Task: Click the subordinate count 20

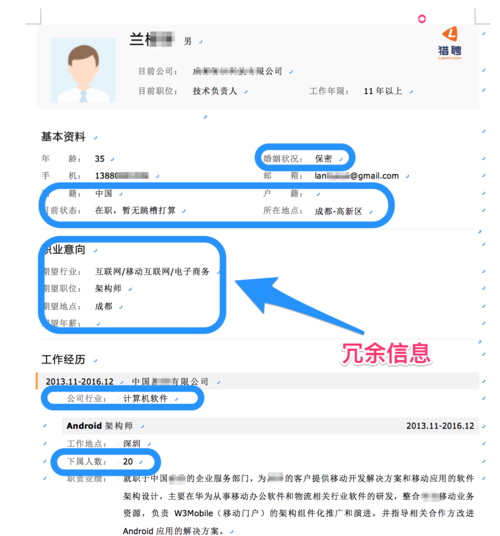Action: point(128,461)
